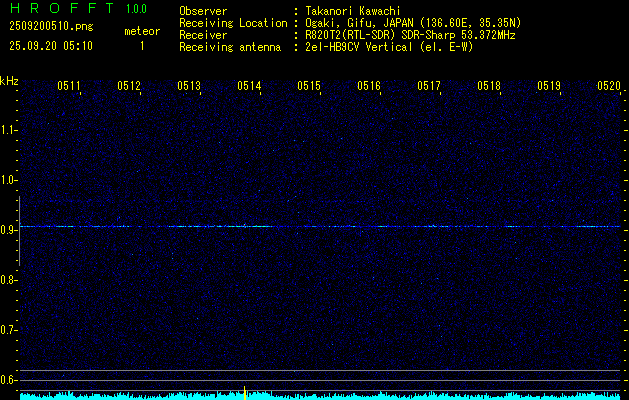Click the cyan signal level strip at bottom
Screen dimensions: 629x400
pyautogui.click(x=320, y=396)
